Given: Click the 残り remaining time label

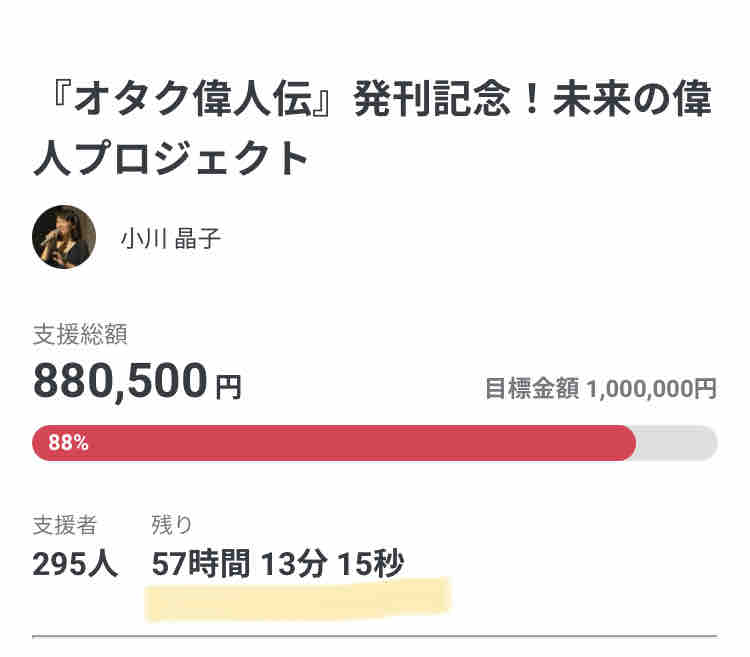Looking at the screenshot, I should click(171, 524).
